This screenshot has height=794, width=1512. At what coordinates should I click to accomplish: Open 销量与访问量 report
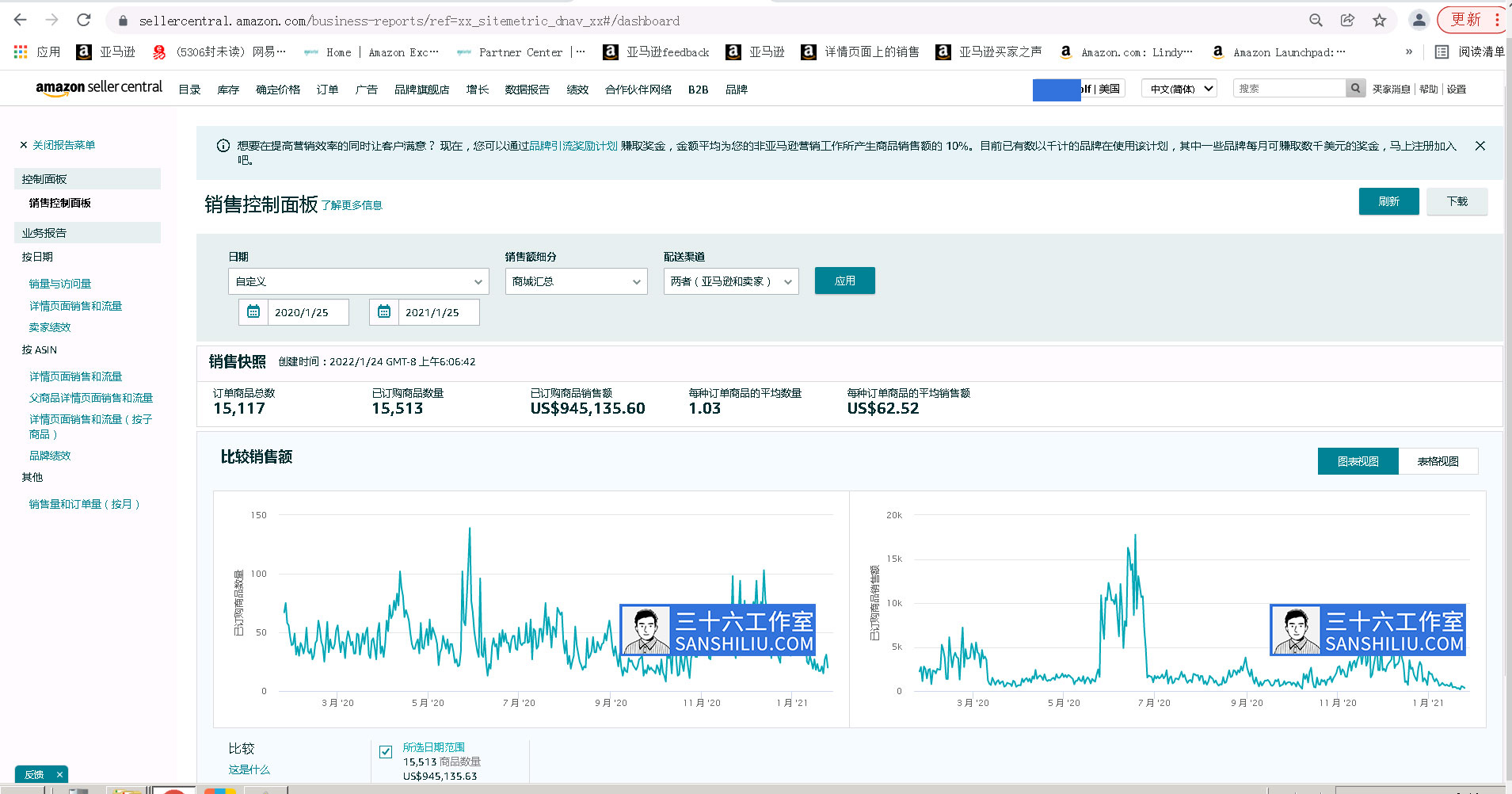60,284
